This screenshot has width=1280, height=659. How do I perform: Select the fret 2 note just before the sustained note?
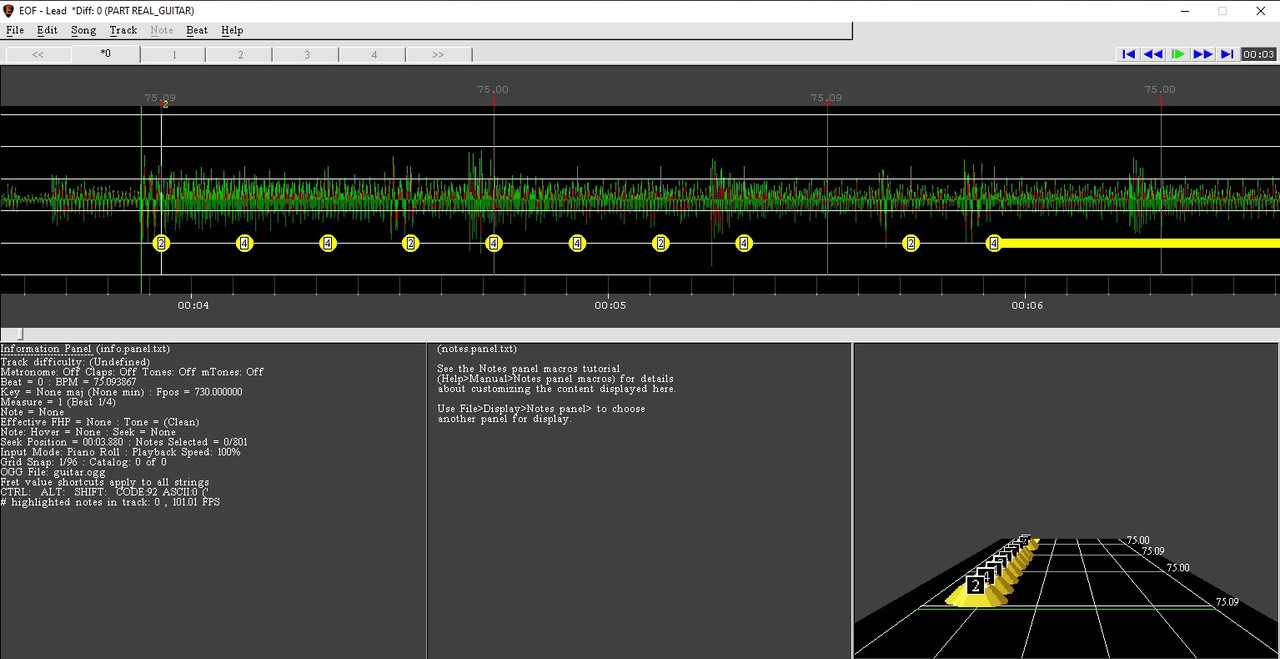910,243
